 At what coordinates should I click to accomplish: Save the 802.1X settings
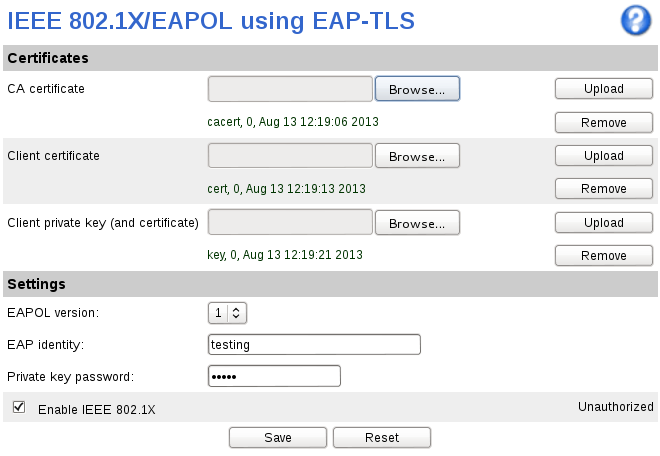(278, 438)
